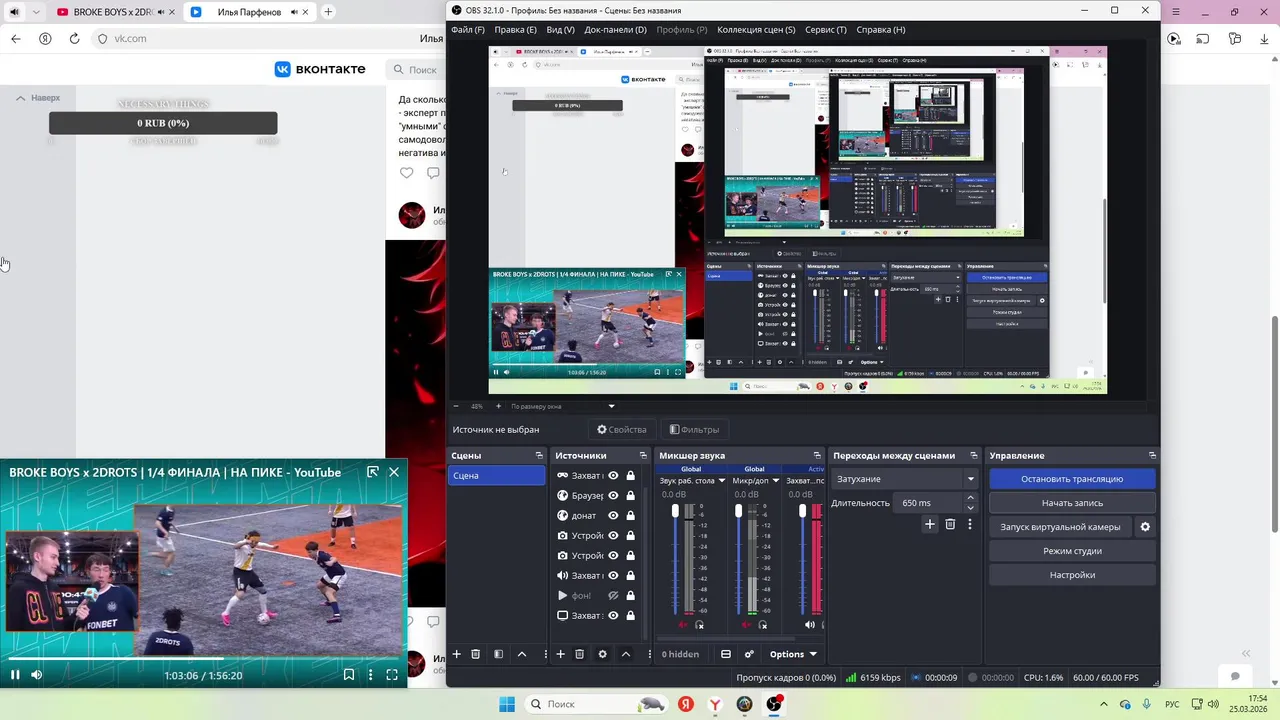1280x720 pixels.
Task: Switch the audio mixer layout icon
Action: (x=726, y=654)
